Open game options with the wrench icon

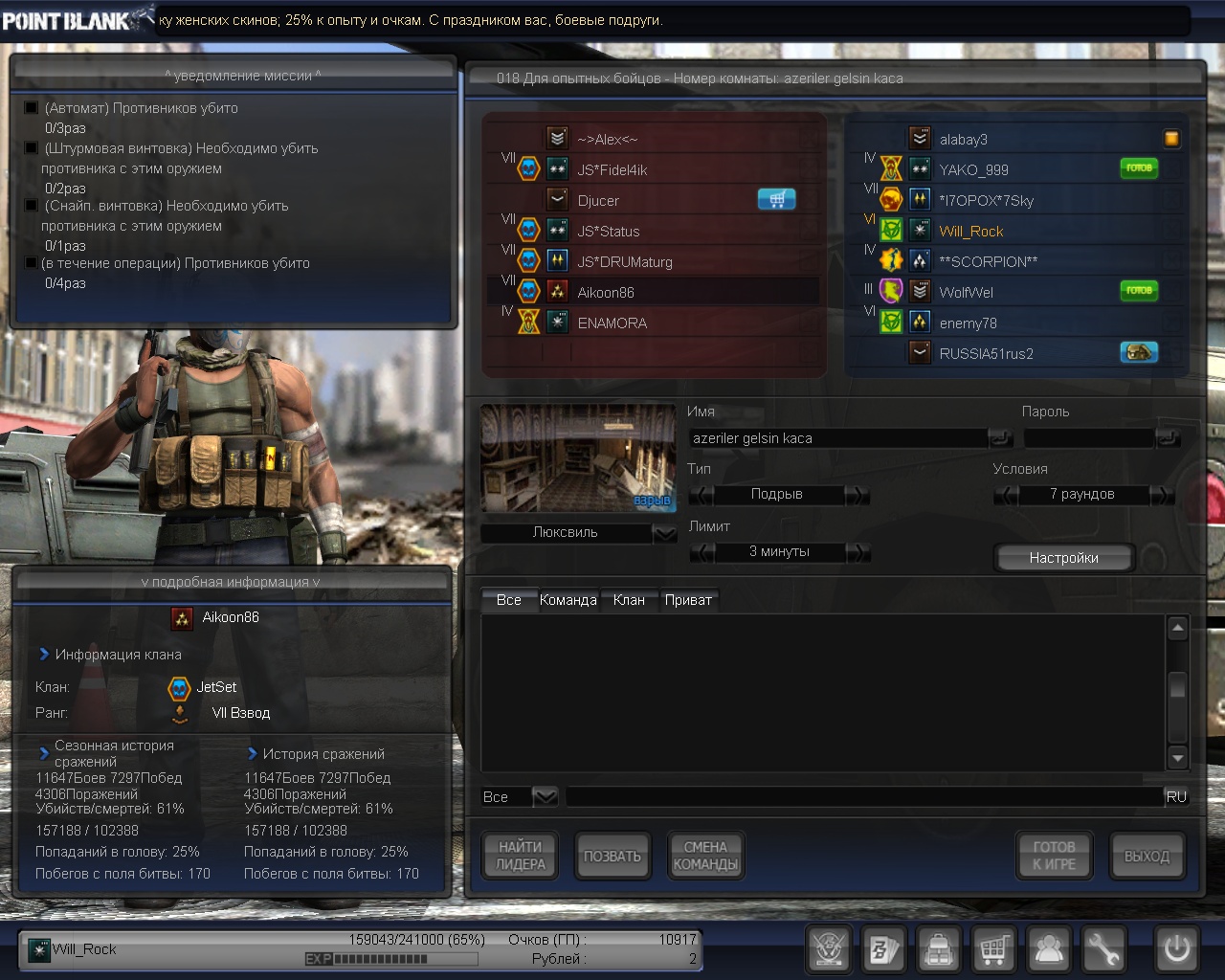tap(1103, 949)
